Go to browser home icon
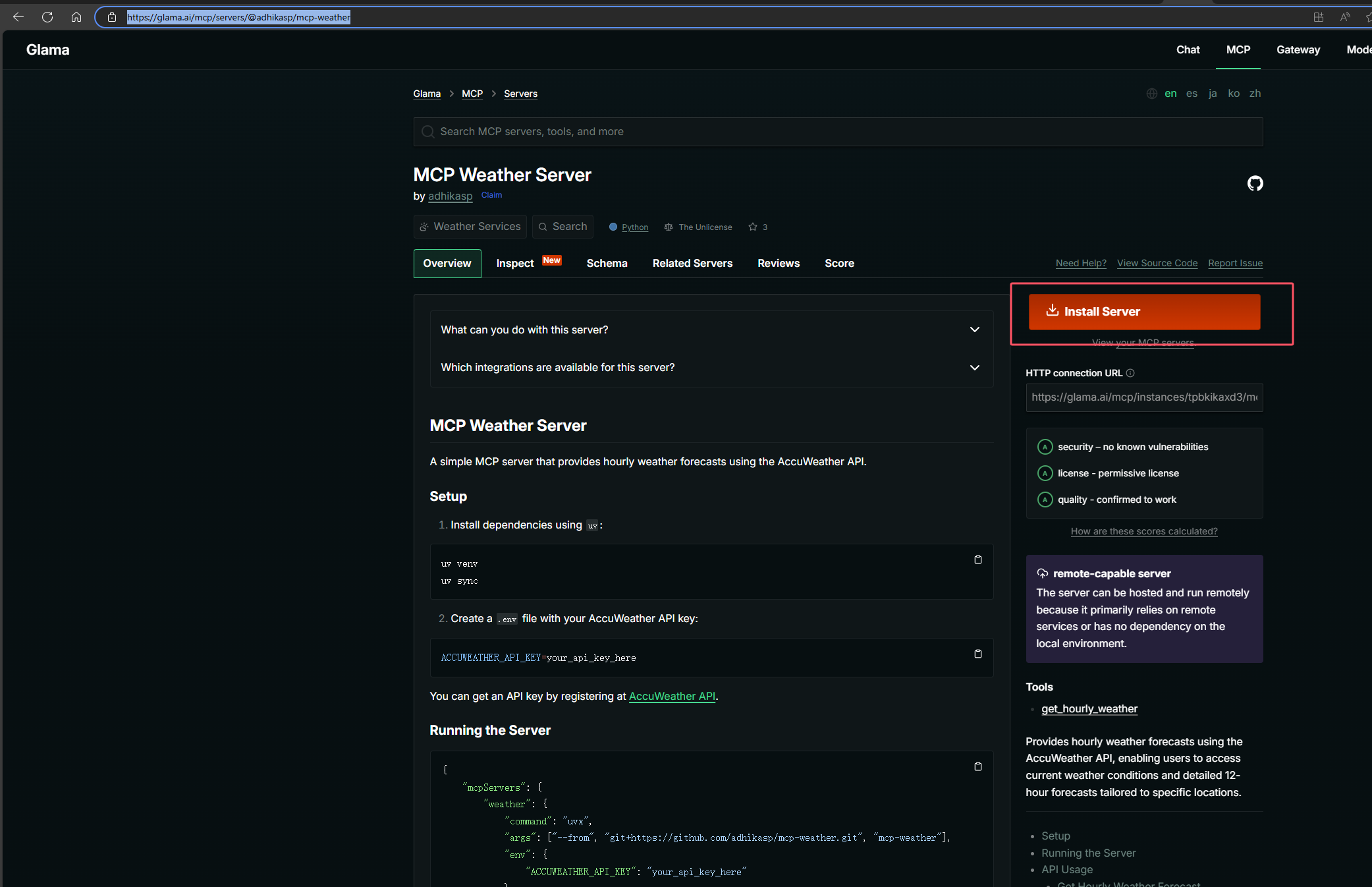Screen dimensions: 1372x887 tap(76, 17)
